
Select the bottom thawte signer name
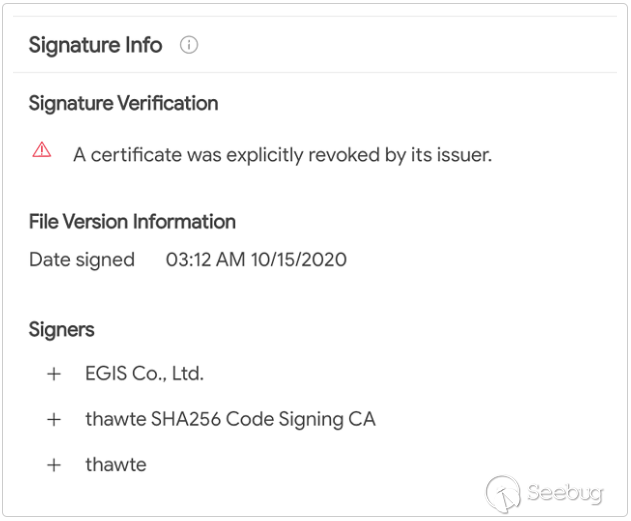coord(116,465)
